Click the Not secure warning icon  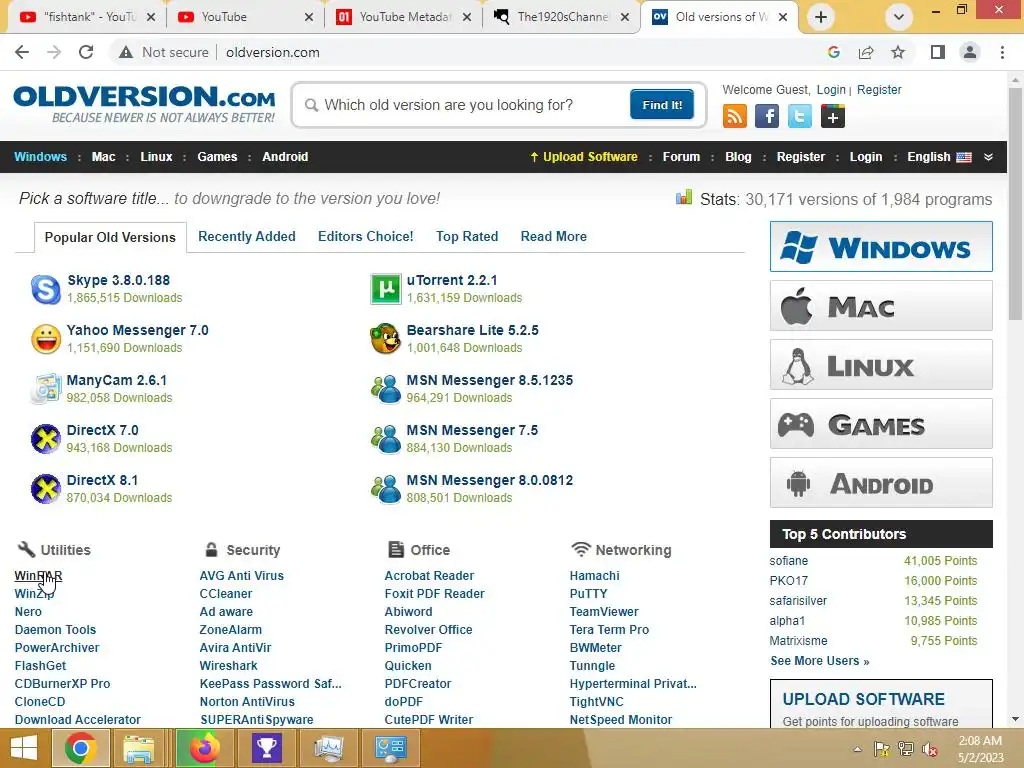tap(126, 52)
